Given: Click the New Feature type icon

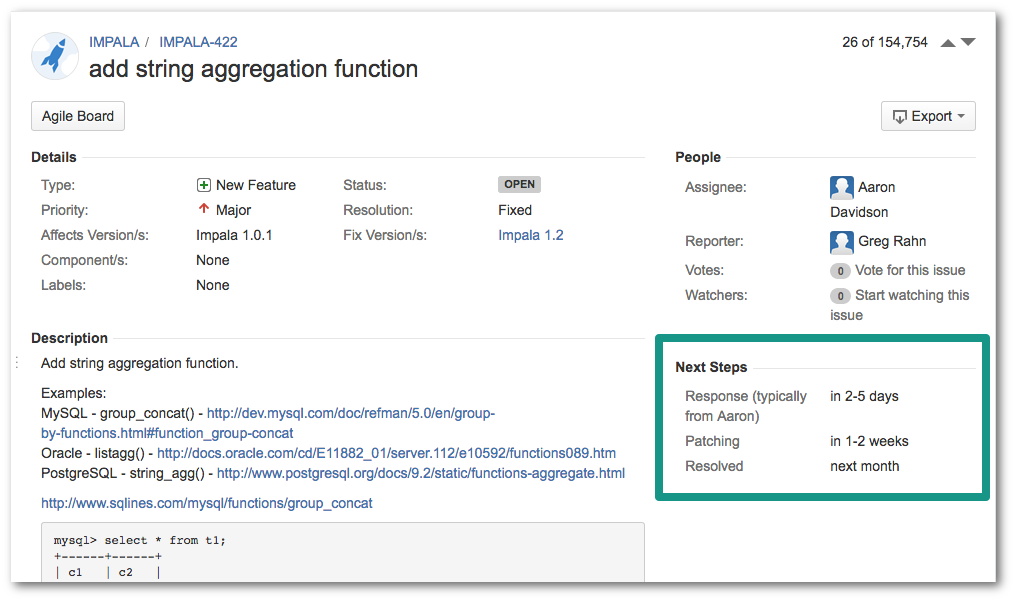Looking at the screenshot, I should tap(203, 185).
